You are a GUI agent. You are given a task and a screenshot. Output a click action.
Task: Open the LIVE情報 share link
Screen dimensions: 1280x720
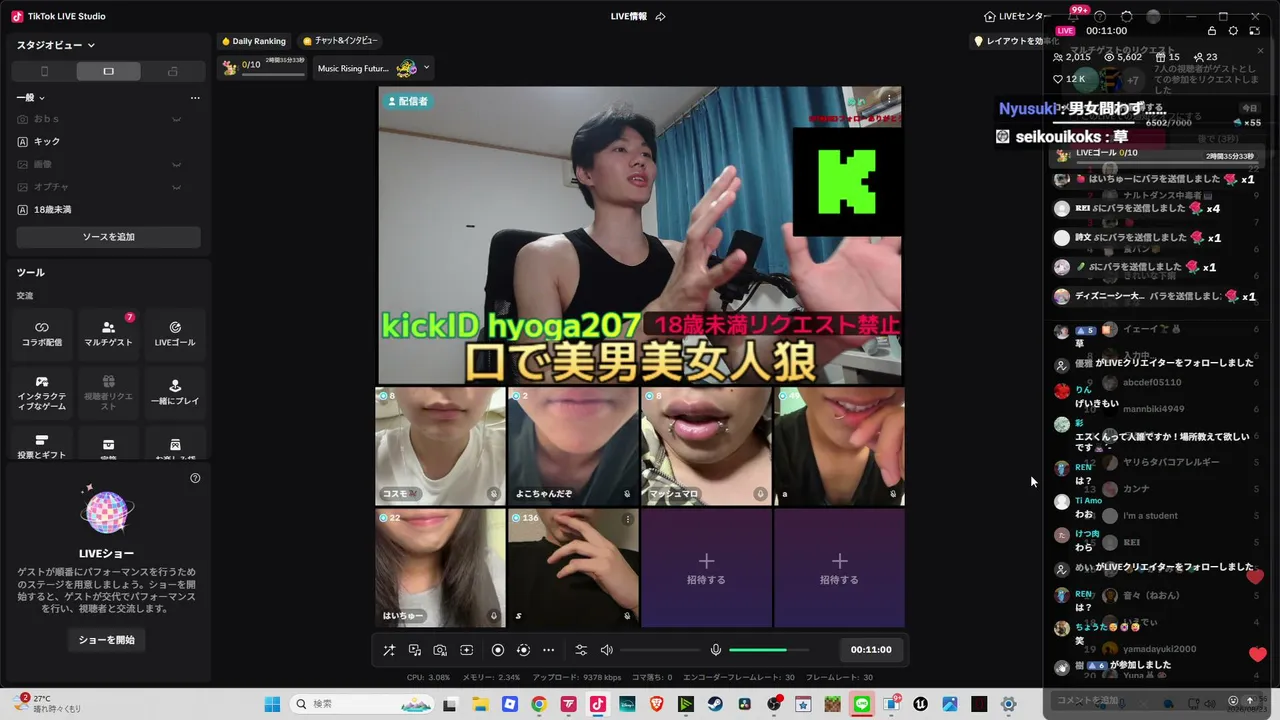[x=638, y=16]
